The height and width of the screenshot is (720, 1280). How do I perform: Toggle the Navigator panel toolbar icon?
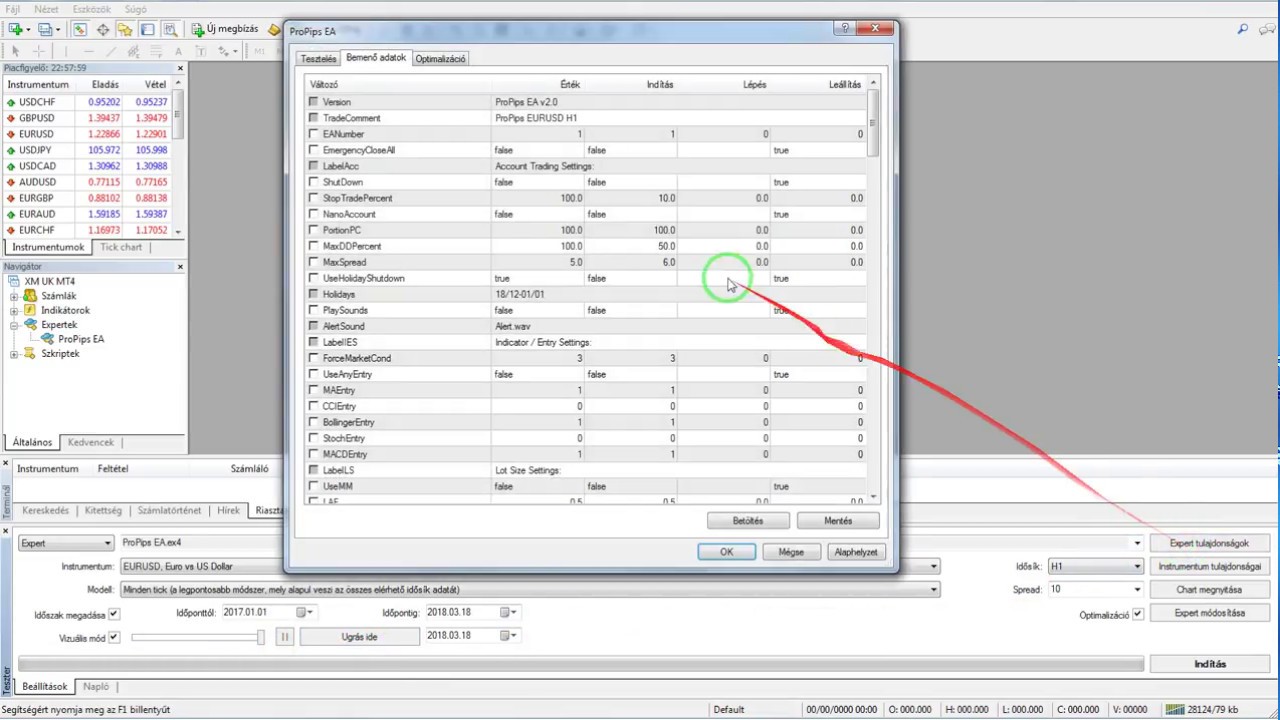[x=124, y=29]
